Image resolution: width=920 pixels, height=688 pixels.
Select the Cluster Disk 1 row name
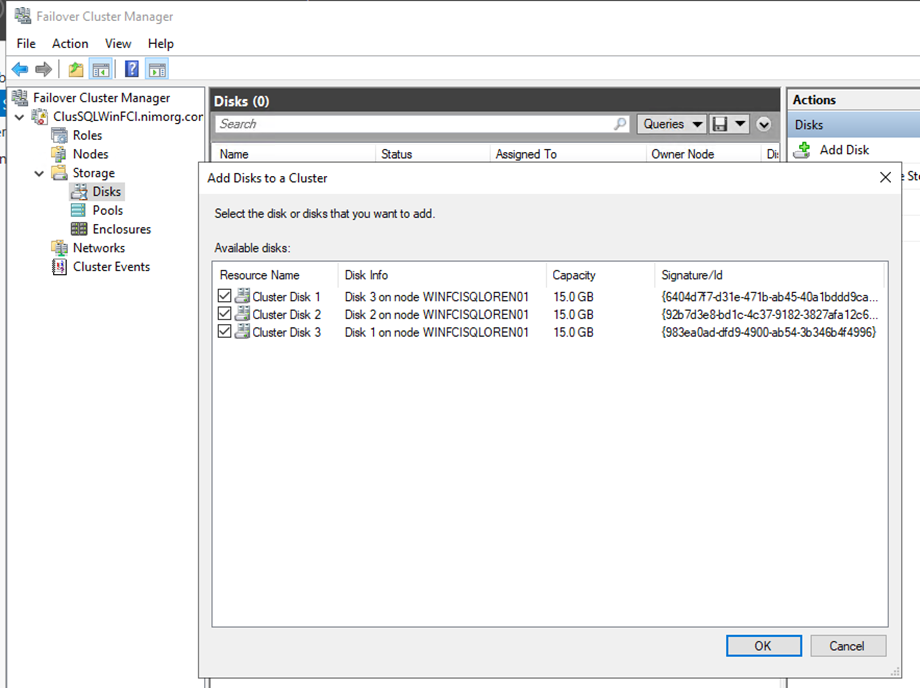pos(286,297)
